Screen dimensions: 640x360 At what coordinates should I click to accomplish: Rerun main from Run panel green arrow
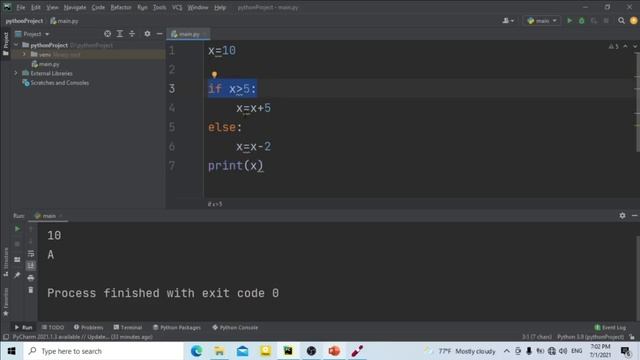click(17, 229)
